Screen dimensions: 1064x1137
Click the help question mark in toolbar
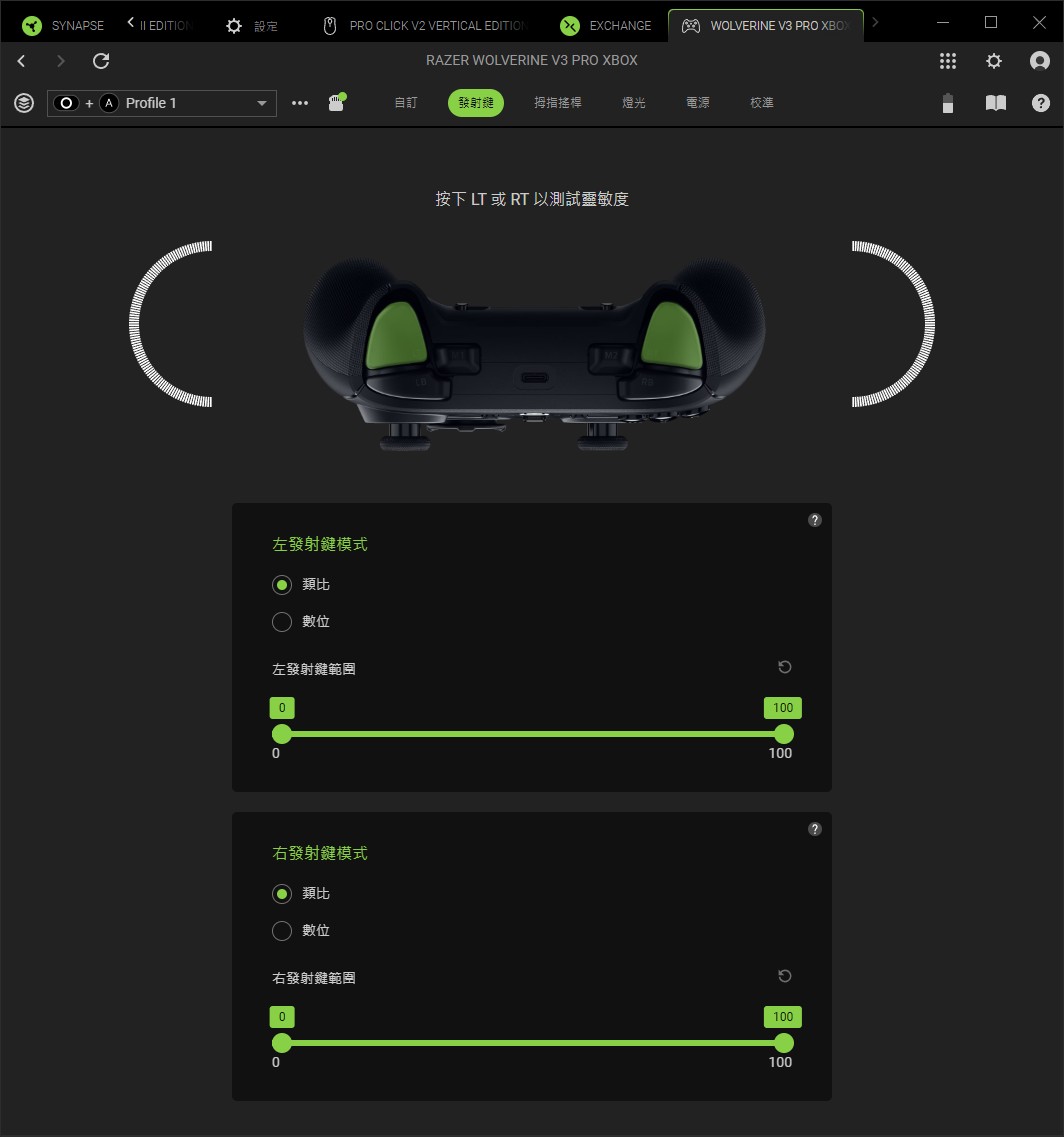pyautogui.click(x=1040, y=103)
